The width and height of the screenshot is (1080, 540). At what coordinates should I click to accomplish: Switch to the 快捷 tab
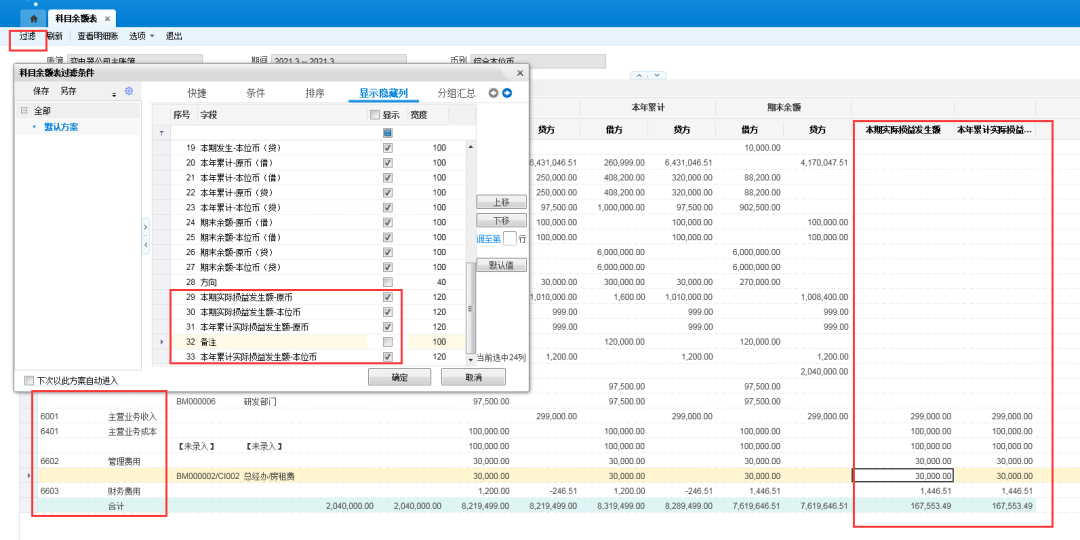point(197,94)
